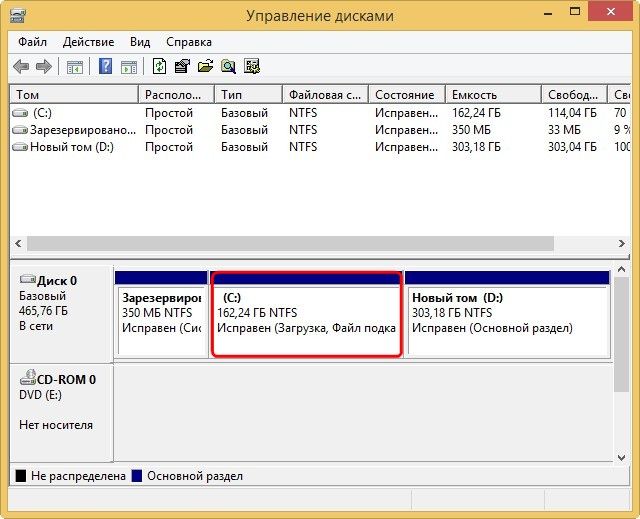Click the 303,18 ГБ capacity cell in list
Image resolution: width=640 pixels, height=519 pixels.
point(476,147)
